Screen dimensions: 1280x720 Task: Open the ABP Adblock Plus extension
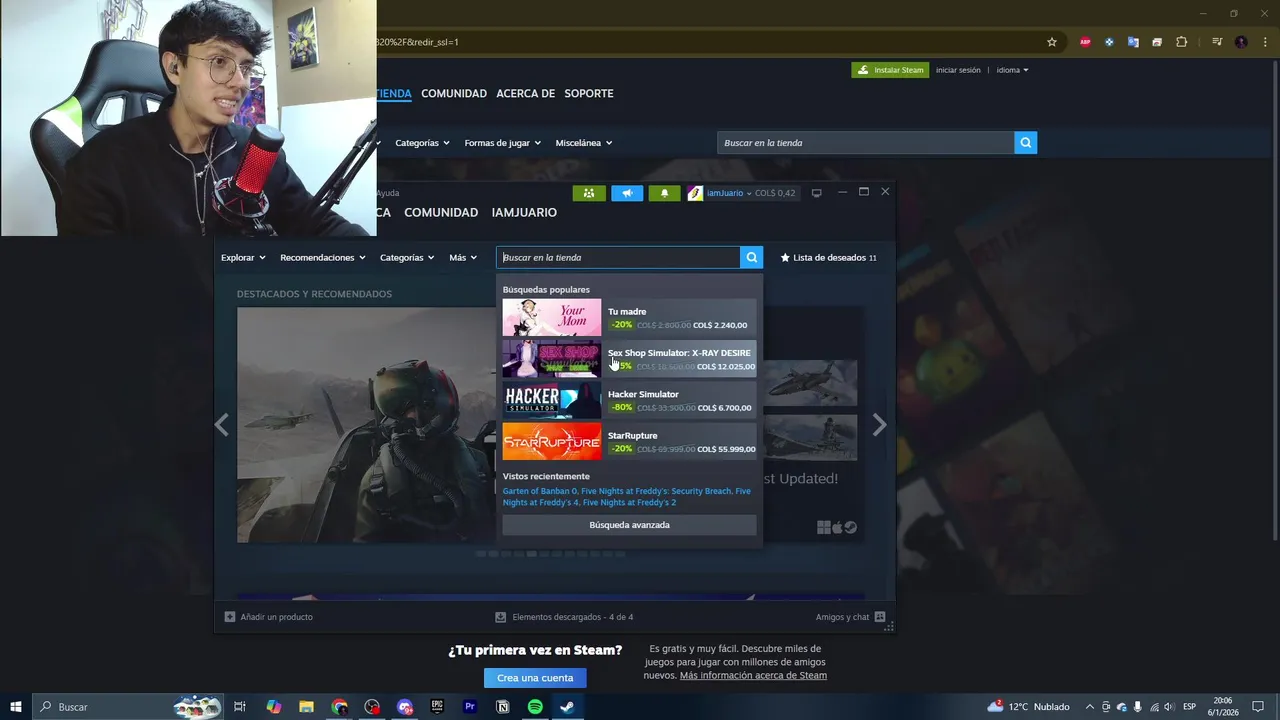point(1085,42)
